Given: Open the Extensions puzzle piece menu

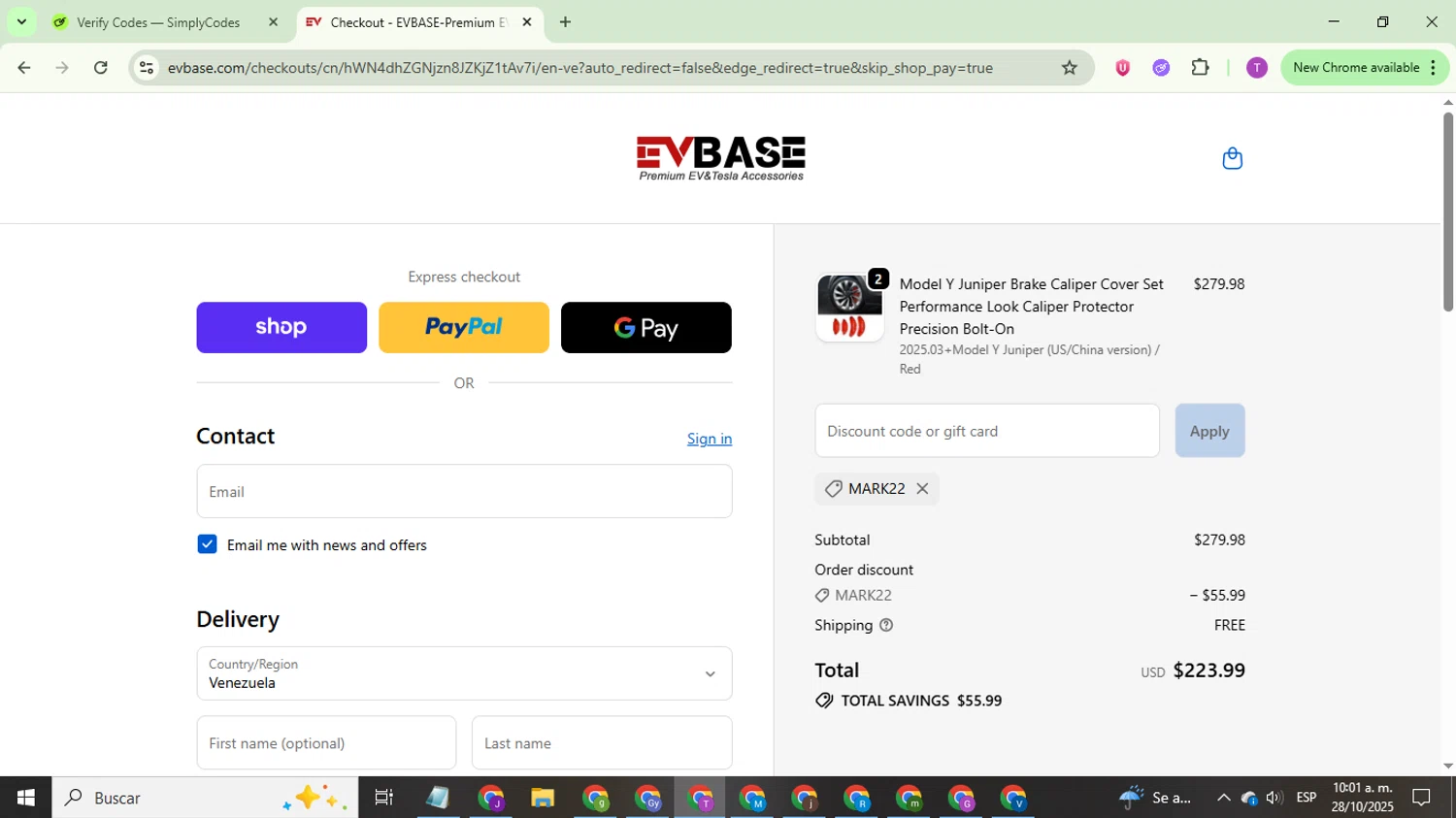Looking at the screenshot, I should pyautogui.click(x=1200, y=68).
